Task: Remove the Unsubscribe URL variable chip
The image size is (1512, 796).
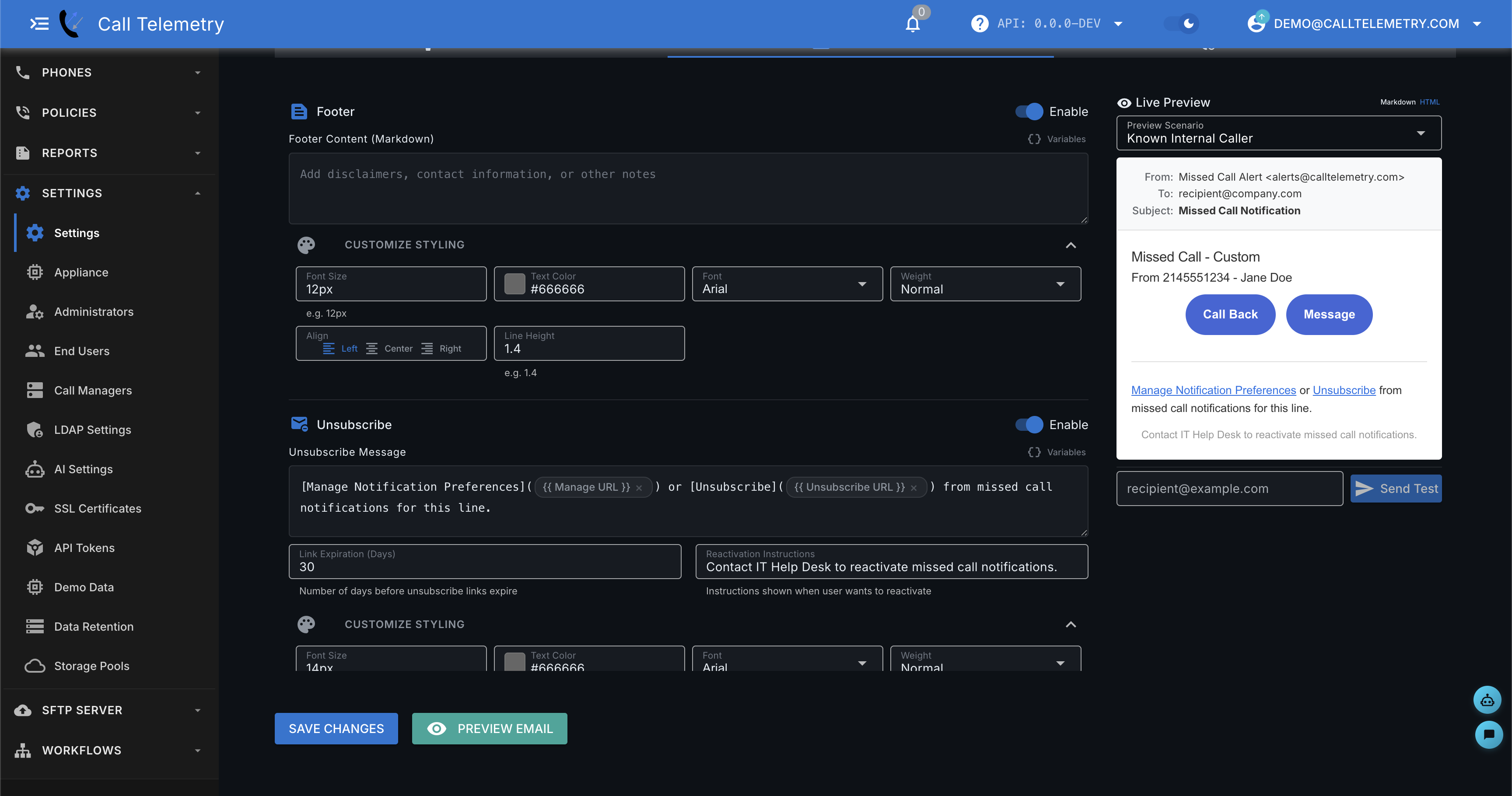Action: 913,488
